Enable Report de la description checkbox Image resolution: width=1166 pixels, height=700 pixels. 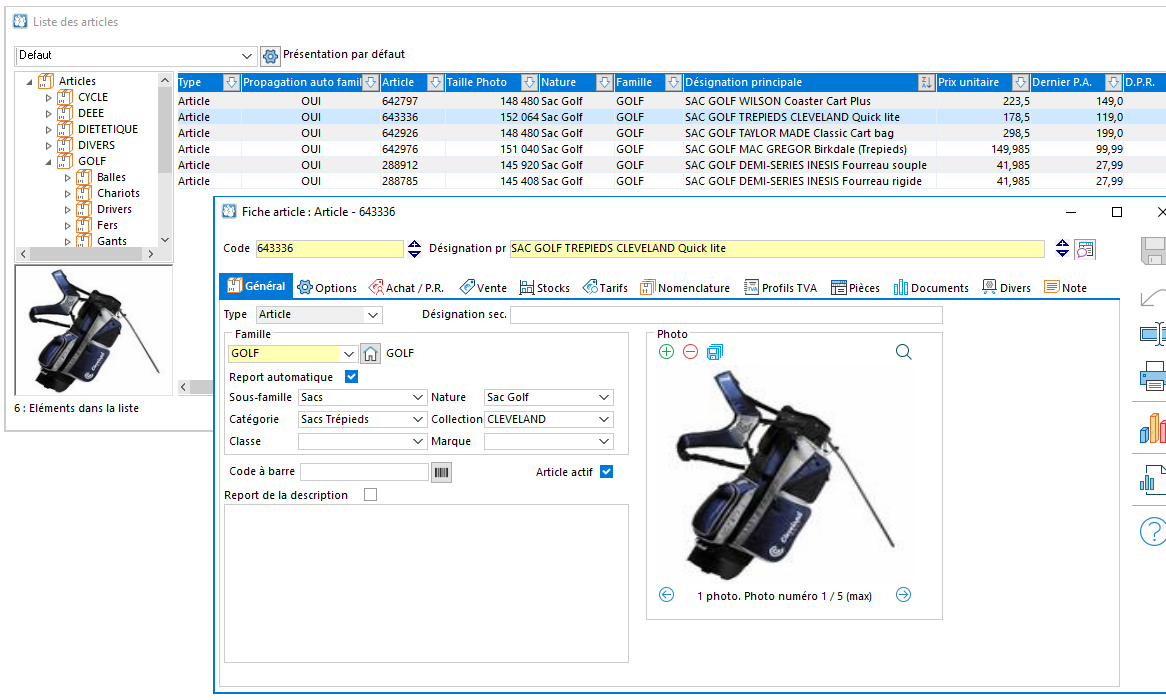(x=370, y=495)
